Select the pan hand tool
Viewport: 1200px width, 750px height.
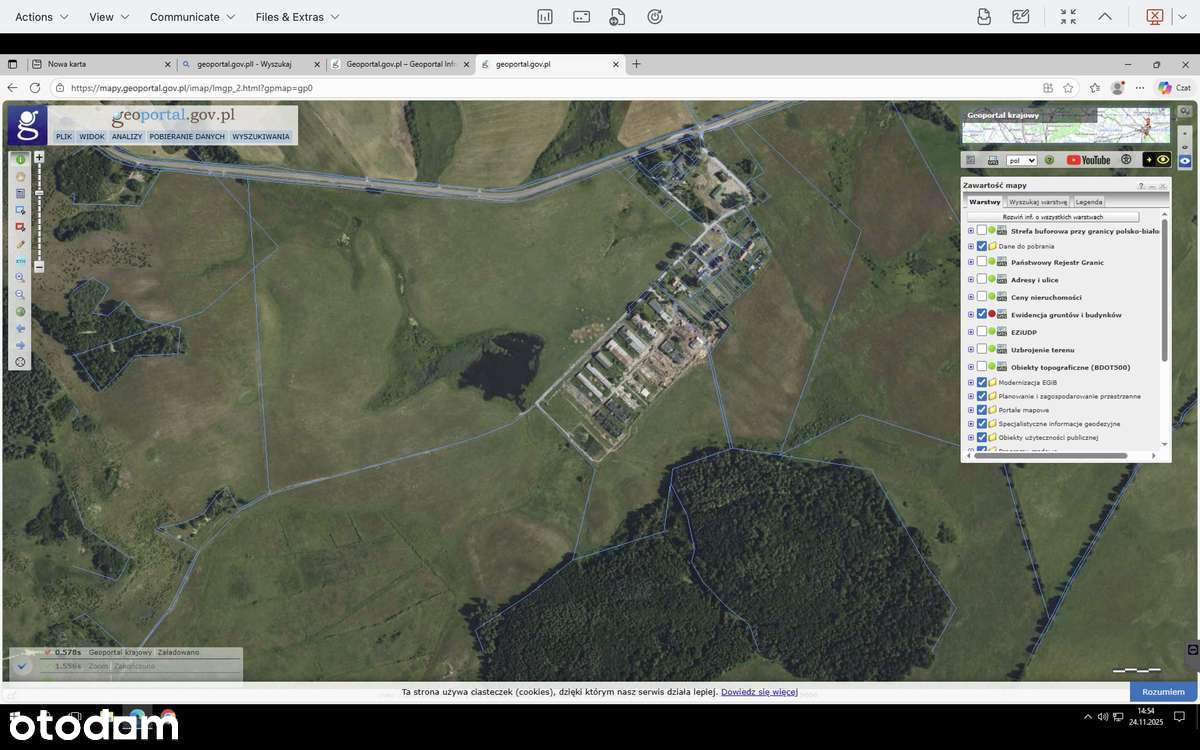(20, 177)
